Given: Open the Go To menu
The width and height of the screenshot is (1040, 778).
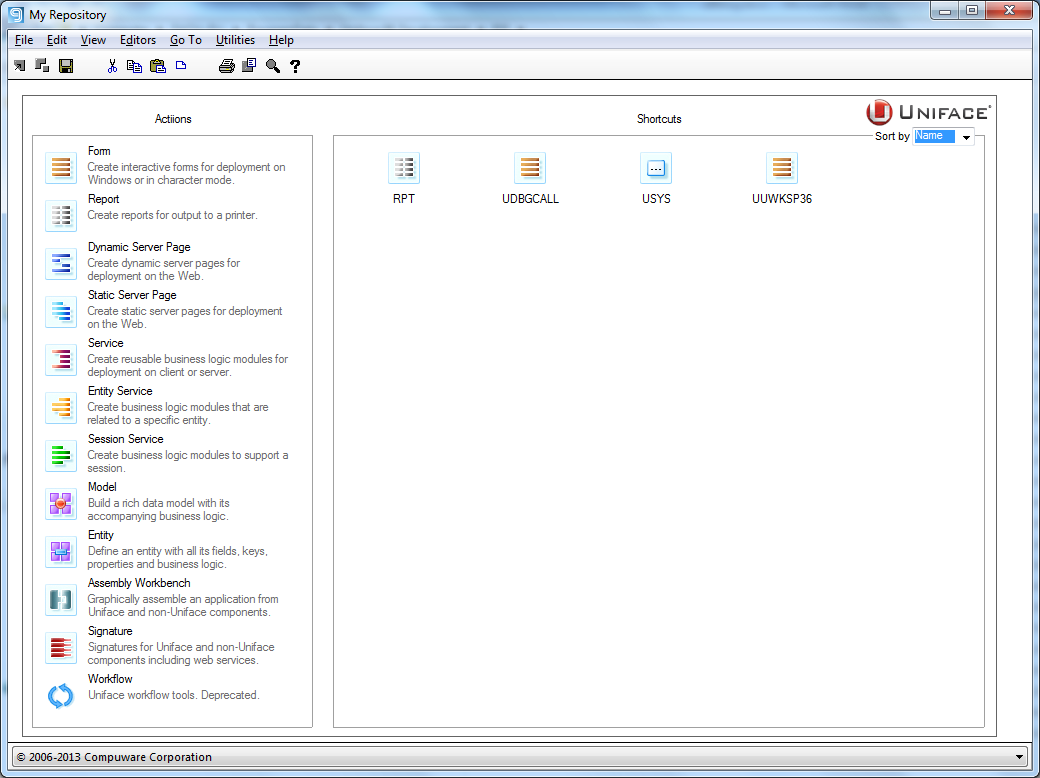Looking at the screenshot, I should [x=186, y=40].
